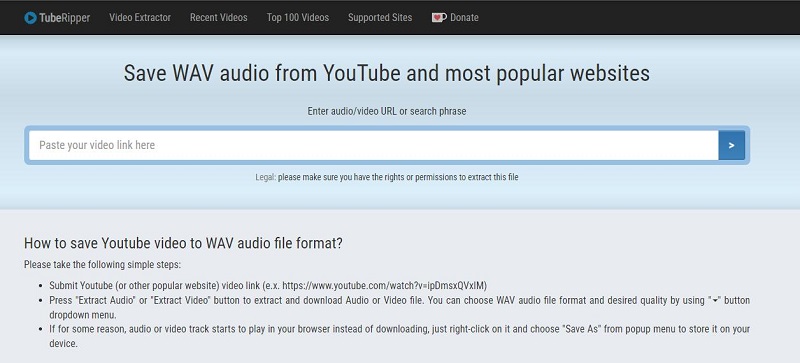The height and width of the screenshot is (363, 800).
Task: Click the 'Please take the following simple steps' text
Action: coord(103,265)
